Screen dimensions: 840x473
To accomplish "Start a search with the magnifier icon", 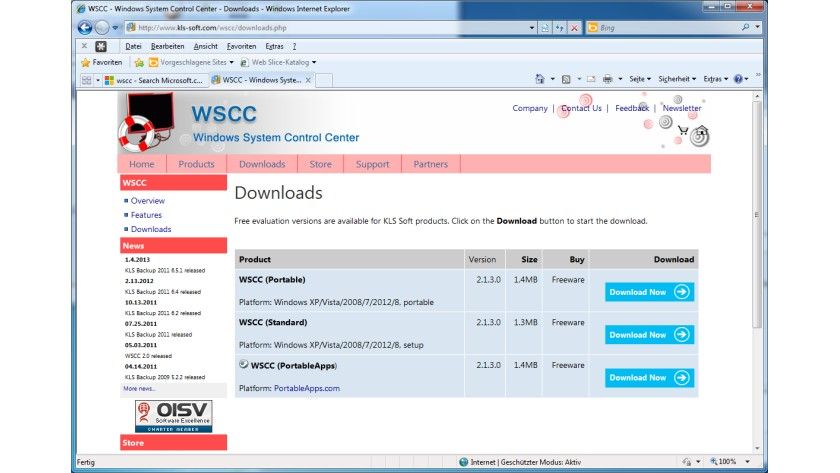I will click(745, 27).
